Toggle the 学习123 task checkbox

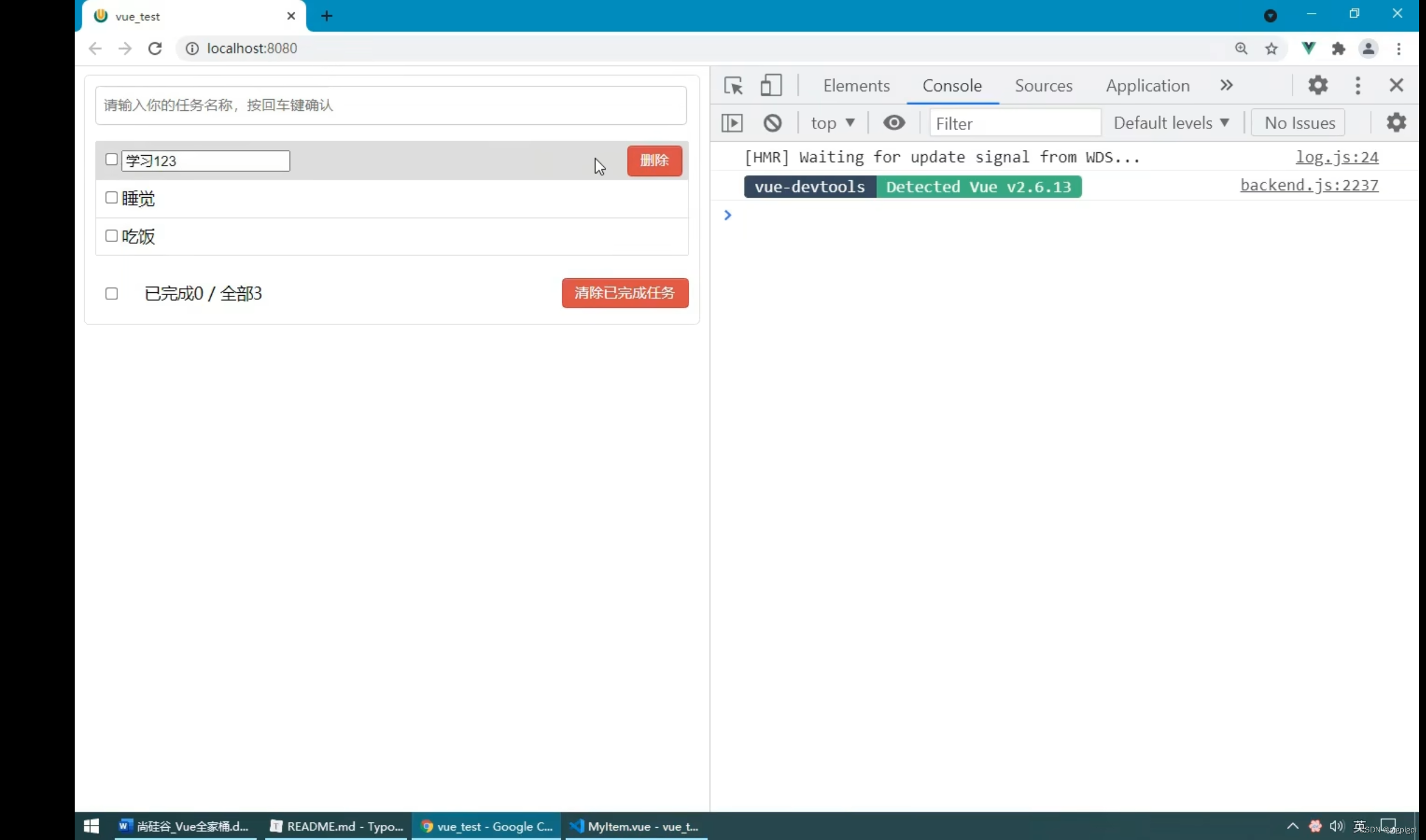[x=111, y=160]
